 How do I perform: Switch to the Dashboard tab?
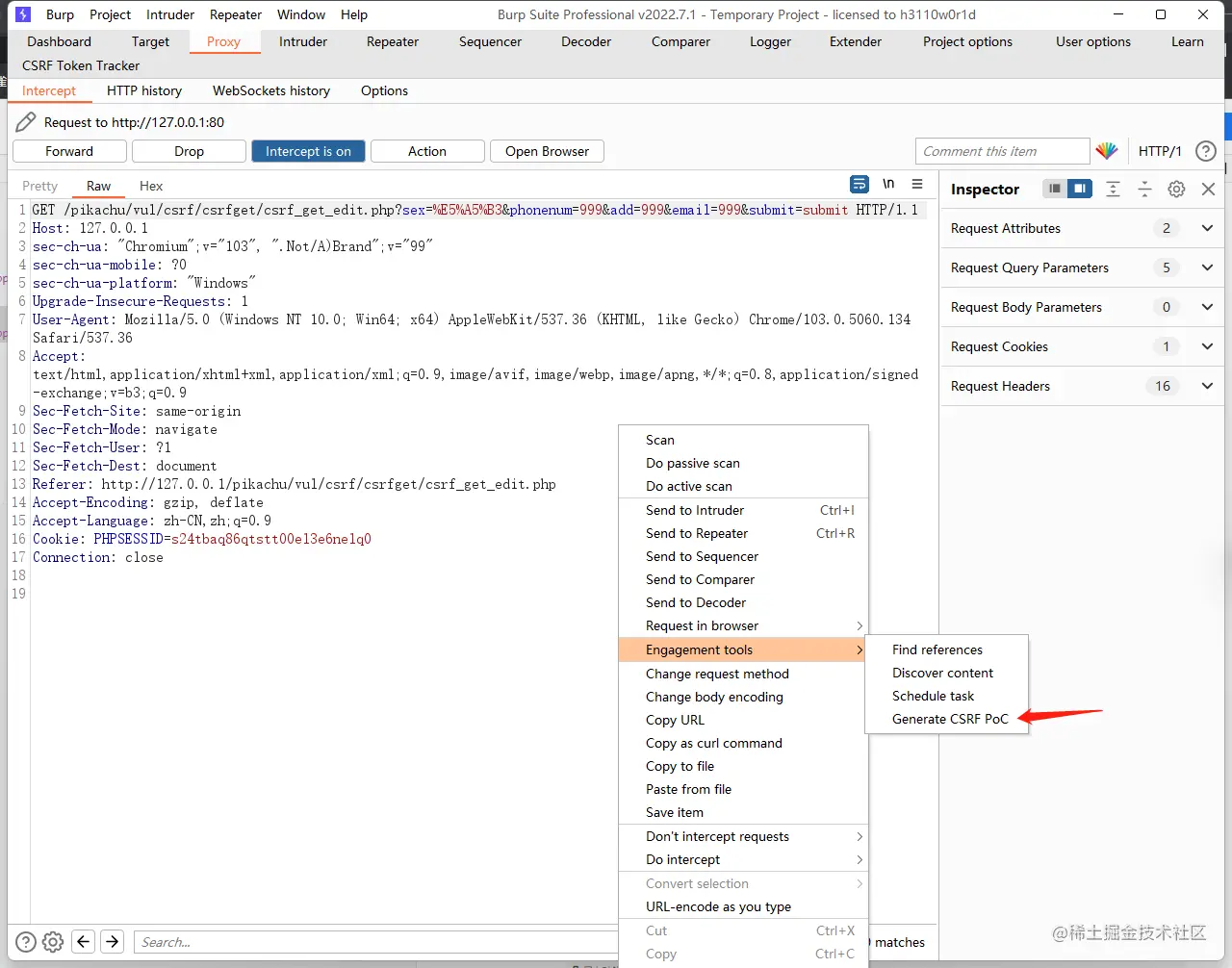point(60,41)
